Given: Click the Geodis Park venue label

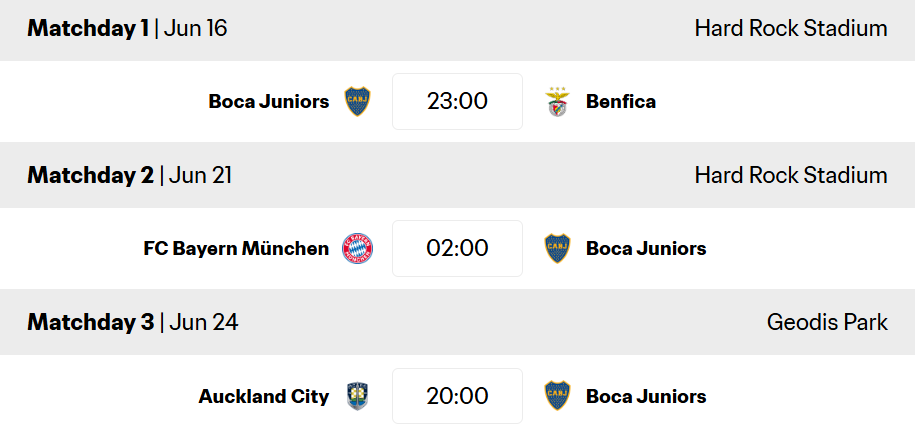Looking at the screenshot, I should click(827, 322).
